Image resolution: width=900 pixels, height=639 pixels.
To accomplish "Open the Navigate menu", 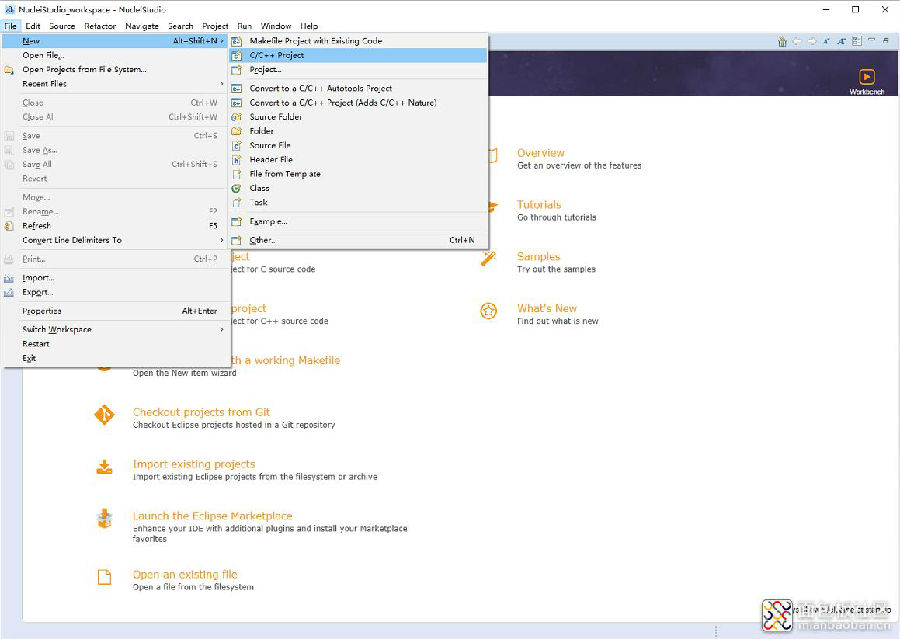I will coord(142,26).
